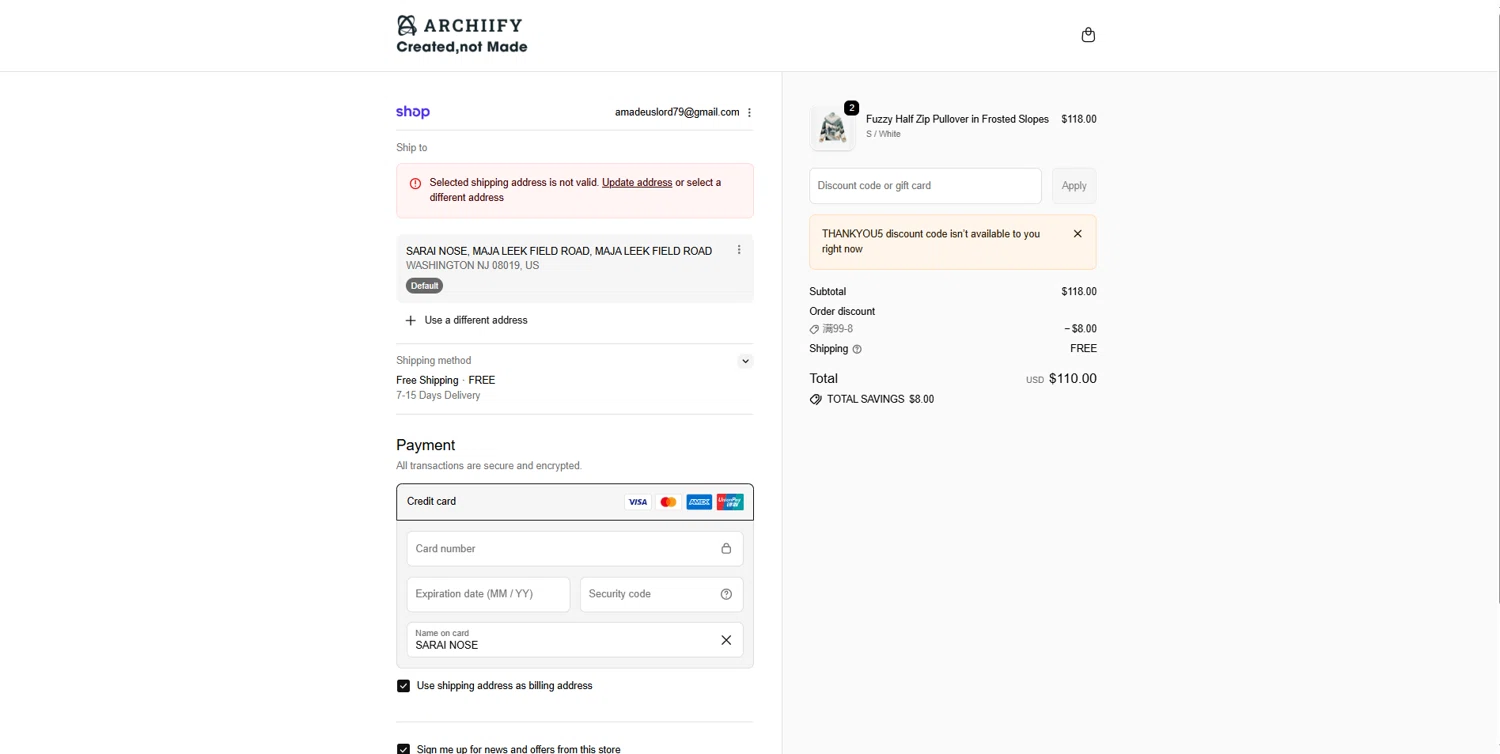Click the Mastercard icon
Image resolution: width=1500 pixels, height=754 pixels.
[x=668, y=502]
